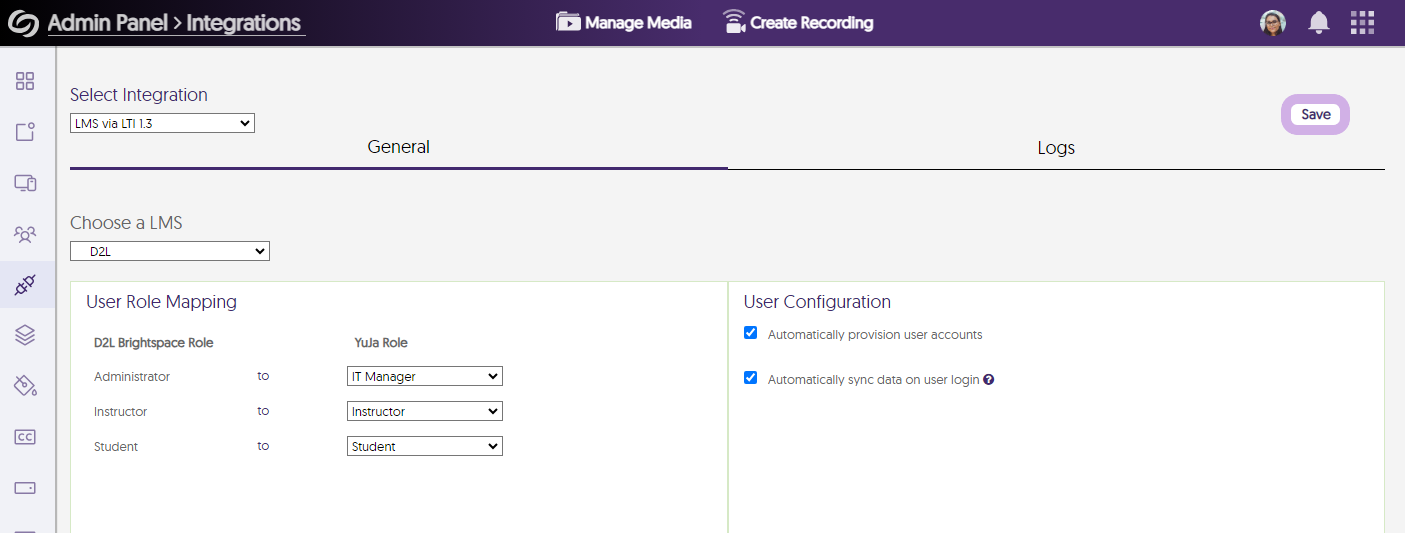Open the dashboard grid icon in sidebar
The height and width of the screenshot is (533, 1405).
[x=25, y=81]
